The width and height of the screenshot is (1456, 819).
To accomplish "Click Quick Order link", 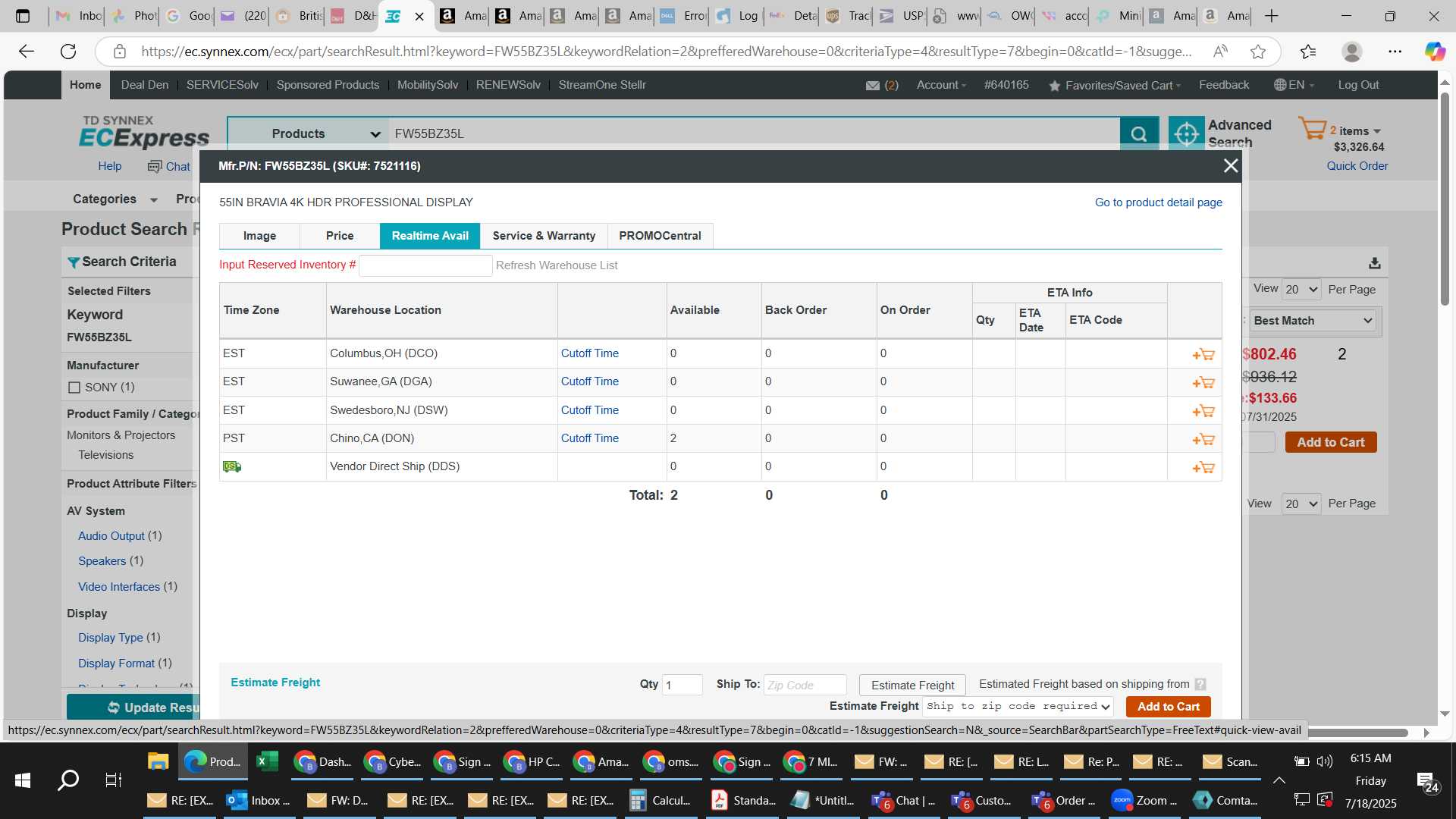I will [x=1357, y=166].
